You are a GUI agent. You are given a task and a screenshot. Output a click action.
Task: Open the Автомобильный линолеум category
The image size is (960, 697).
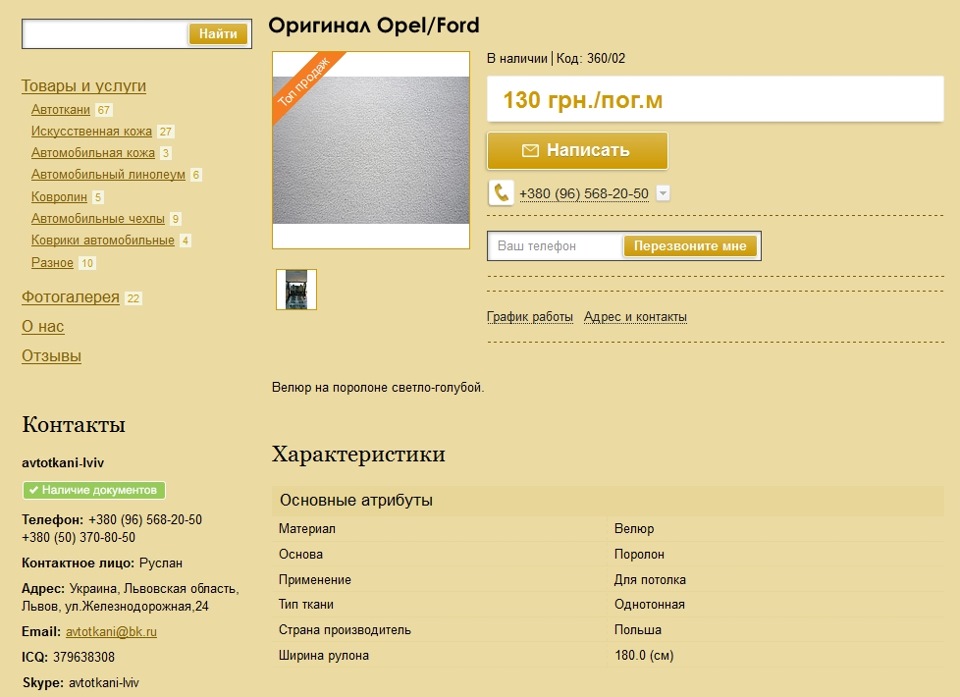click(108, 175)
